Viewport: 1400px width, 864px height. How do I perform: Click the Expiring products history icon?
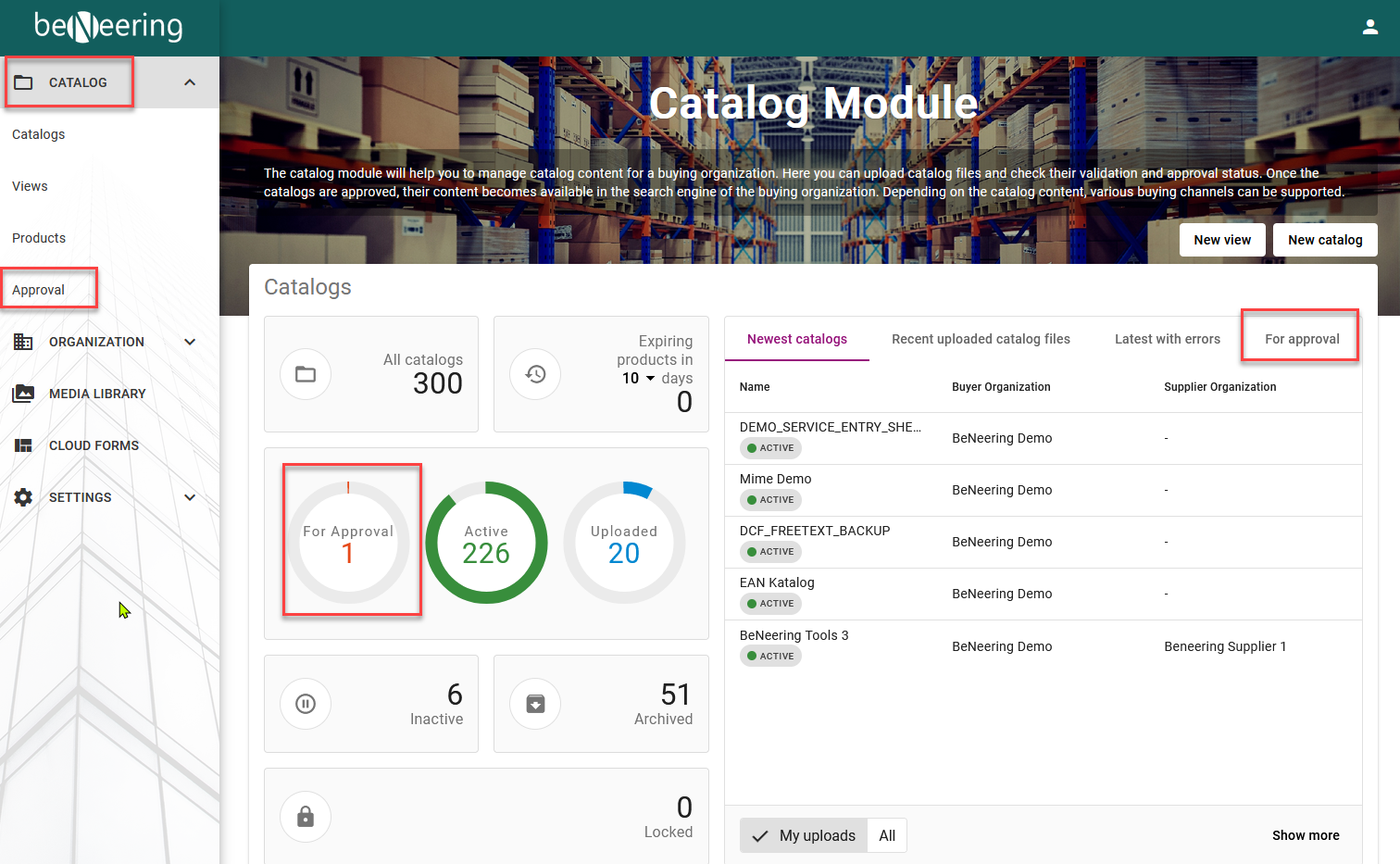coord(535,374)
